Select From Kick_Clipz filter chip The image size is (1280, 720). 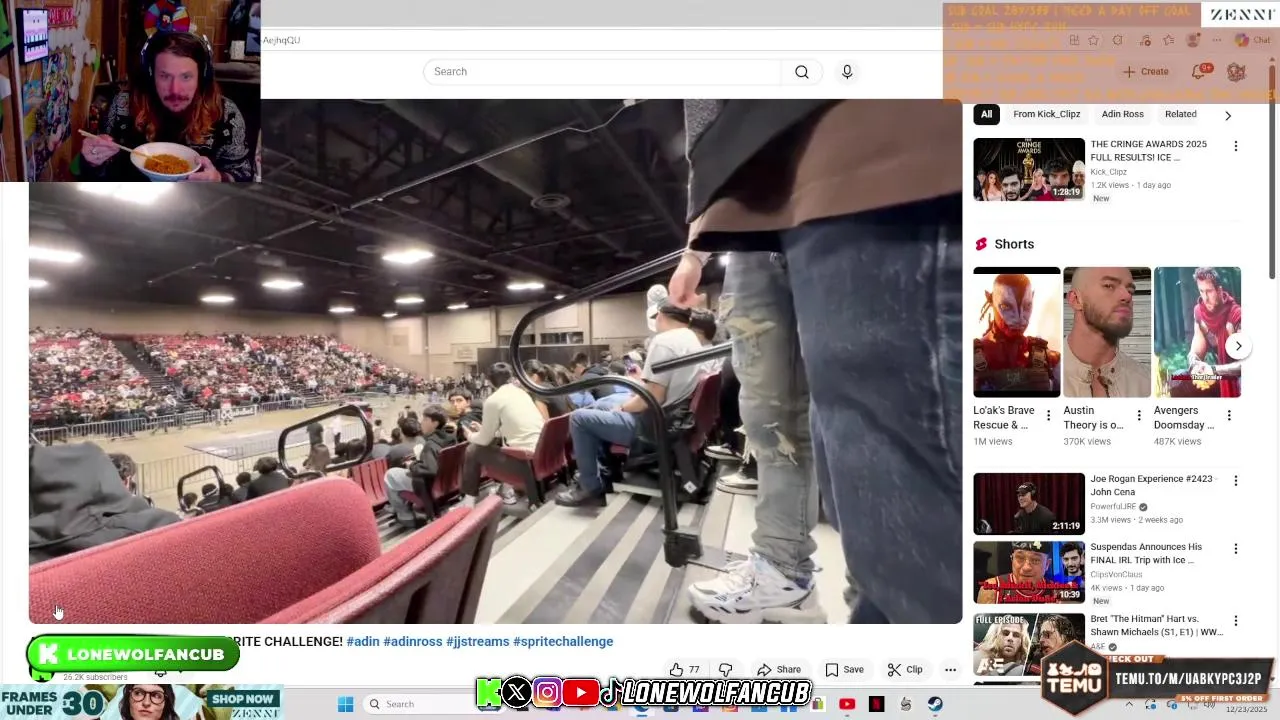1046,114
